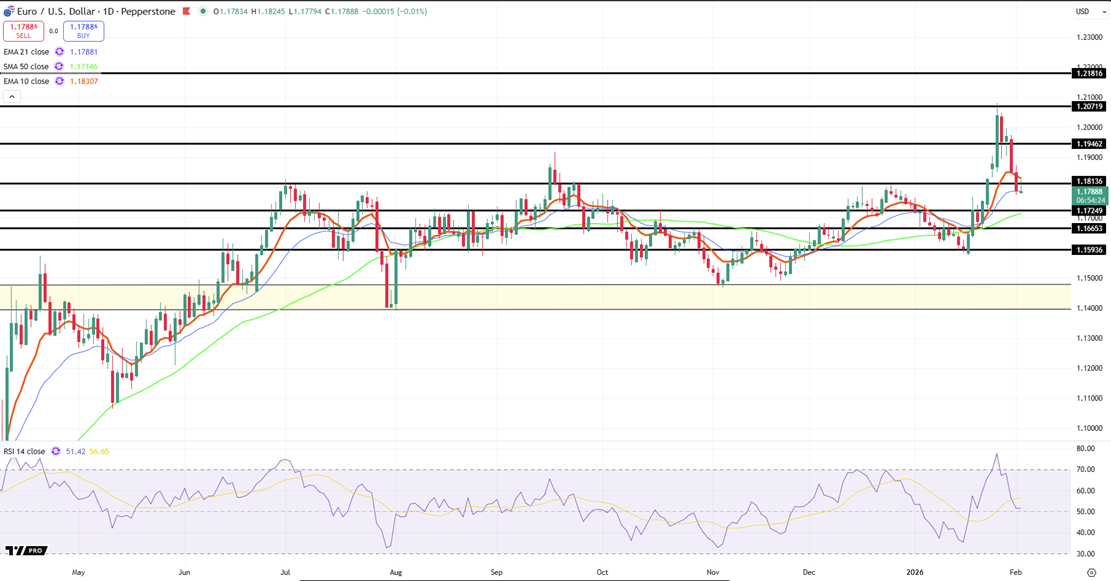The width and height of the screenshot is (1111, 581).
Task: Click the EUR/USD currency pair flag icon
Action: pyautogui.click(x=8, y=11)
